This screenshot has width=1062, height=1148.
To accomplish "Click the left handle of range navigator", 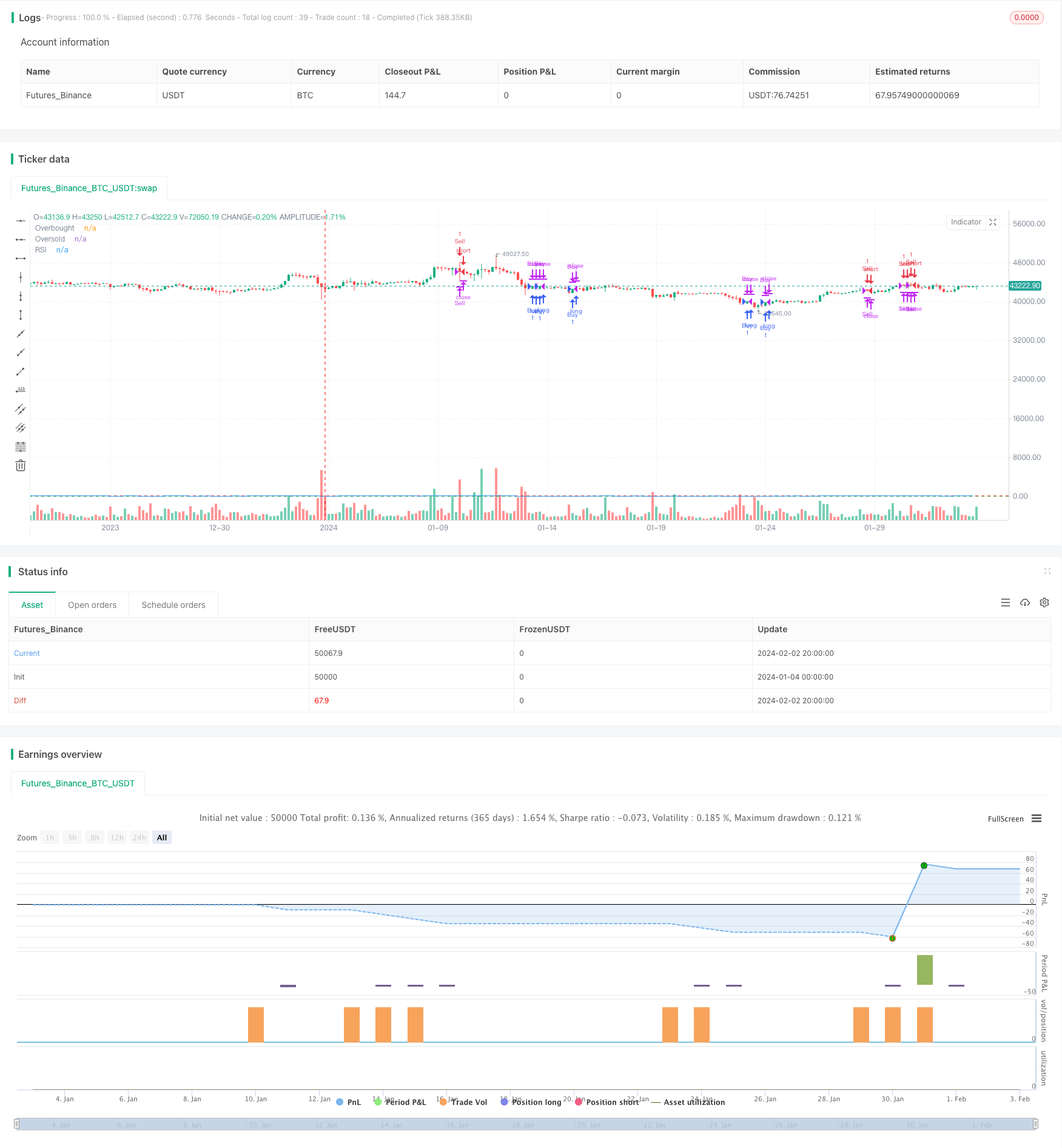I will click(17, 1124).
